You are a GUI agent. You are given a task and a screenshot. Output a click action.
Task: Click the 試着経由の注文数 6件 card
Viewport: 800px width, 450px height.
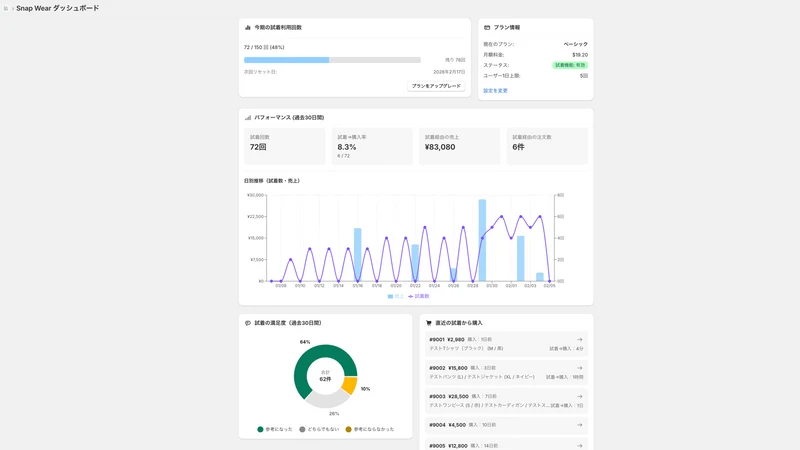pos(547,146)
